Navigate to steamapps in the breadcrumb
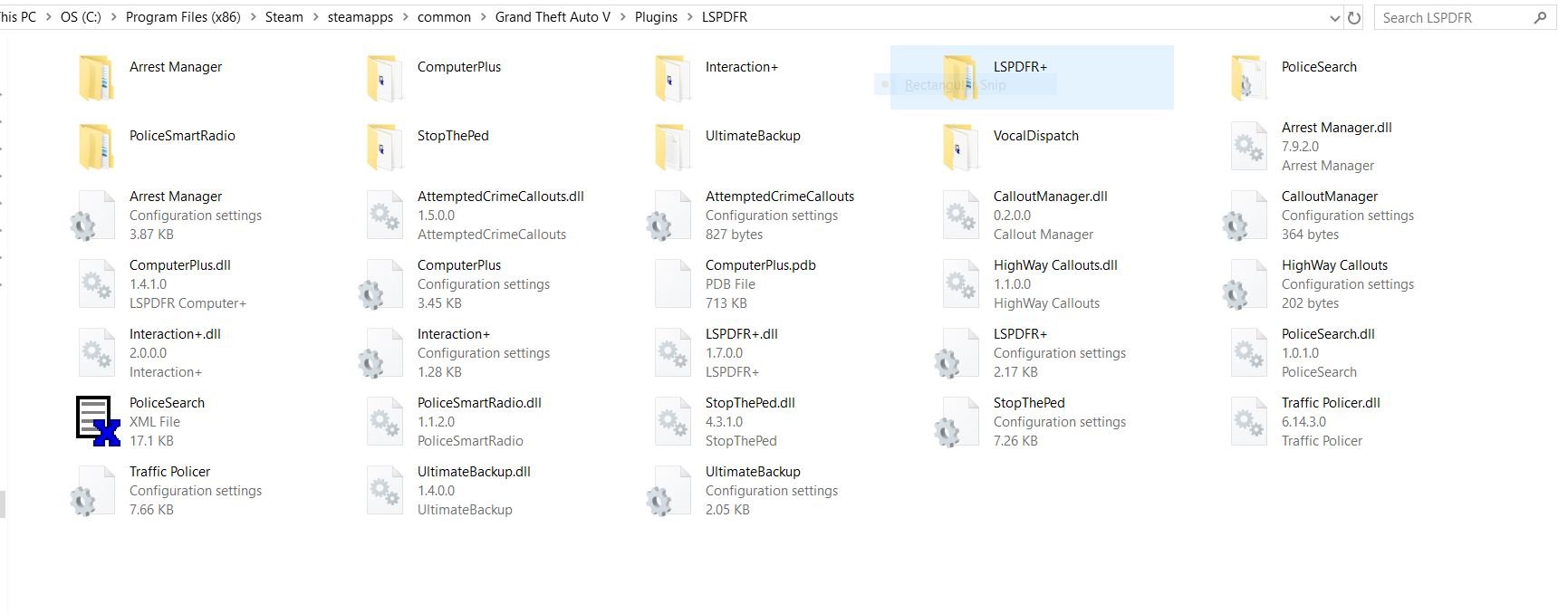The height and width of the screenshot is (614, 1568). point(361,17)
